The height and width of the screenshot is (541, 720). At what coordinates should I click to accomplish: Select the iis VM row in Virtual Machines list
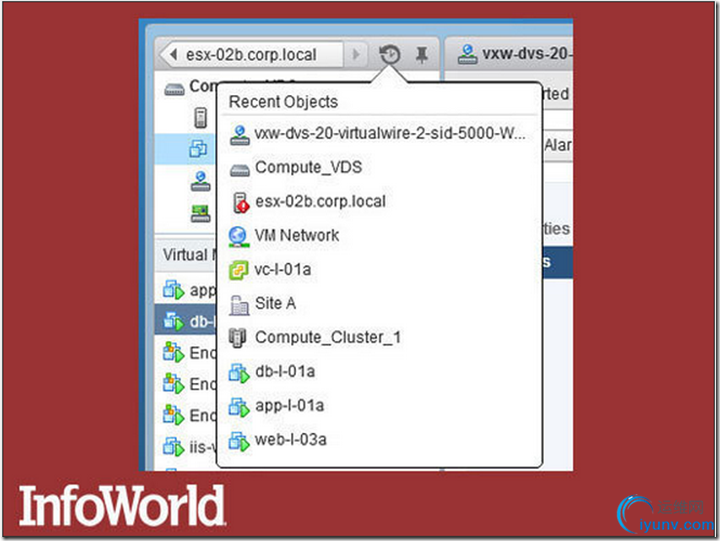tap(186, 446)
